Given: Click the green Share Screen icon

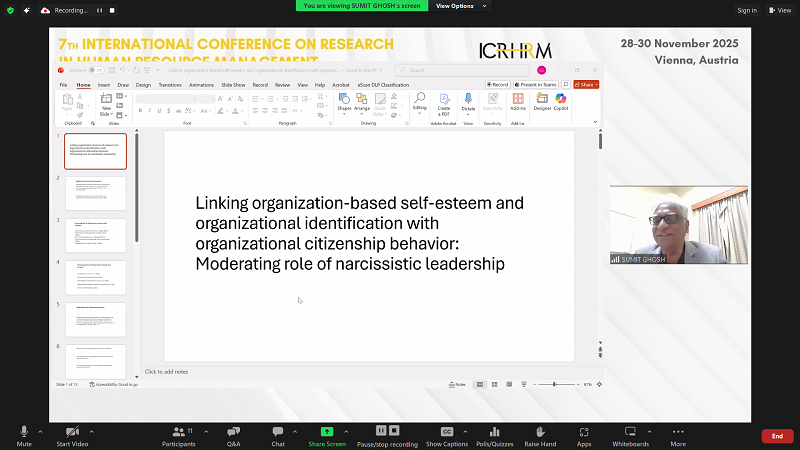Looking at the screenshot, I should 327,432.
